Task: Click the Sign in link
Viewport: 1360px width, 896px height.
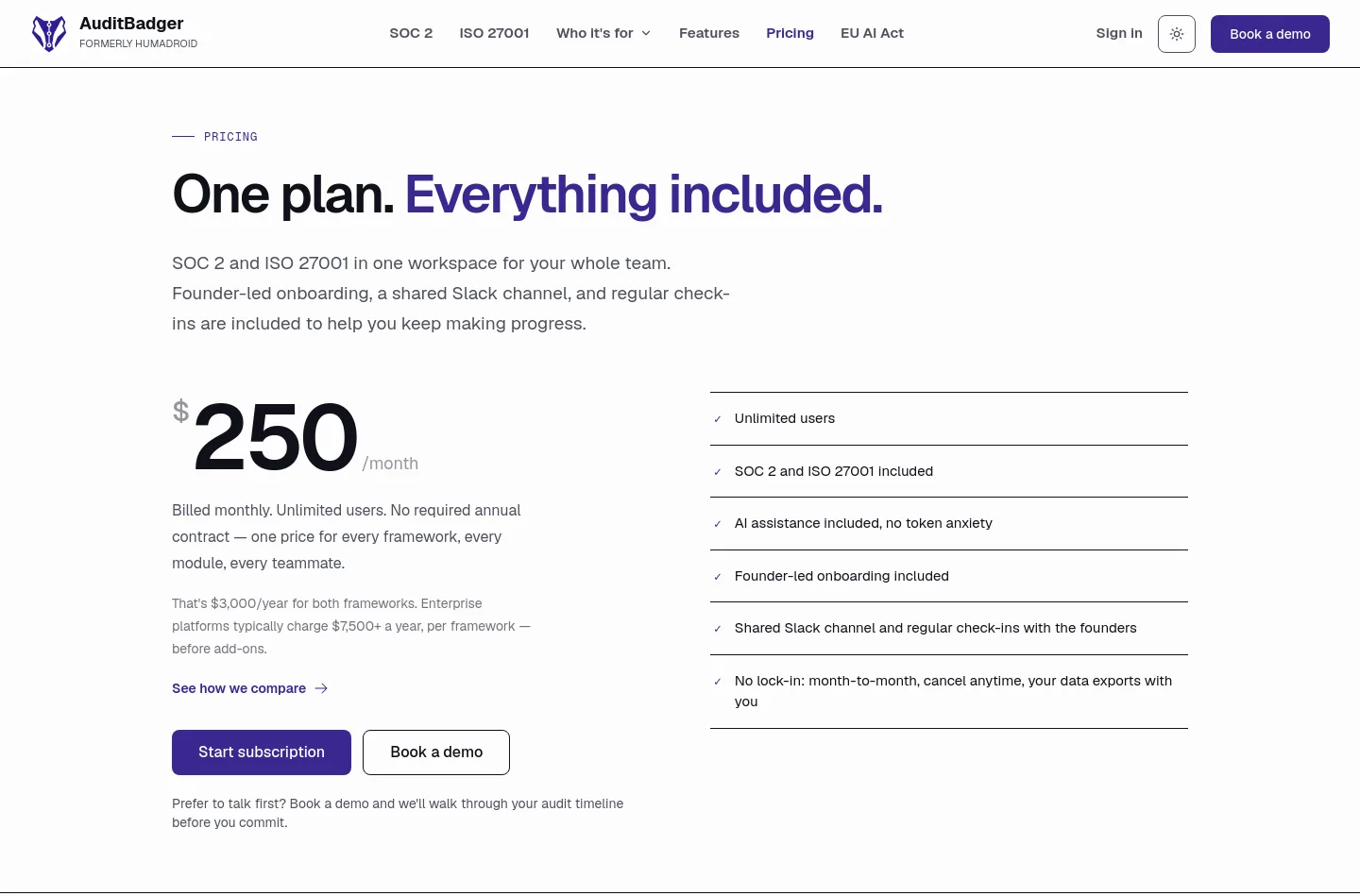Action: [x=1119, y=33]
